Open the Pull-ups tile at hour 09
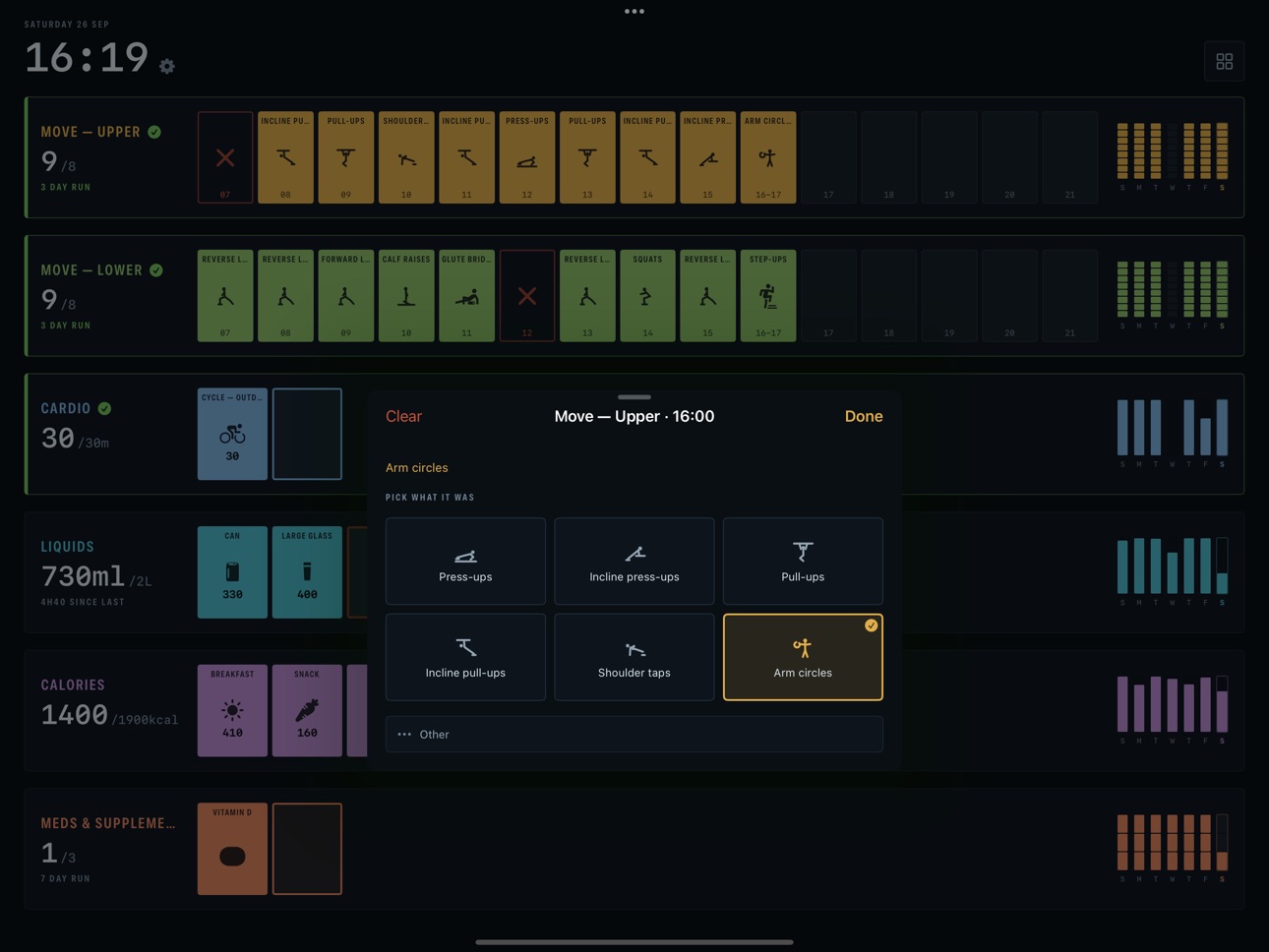Image resolution: width=1269 pixels, height=952 pixels. click(x=346, y=157)
